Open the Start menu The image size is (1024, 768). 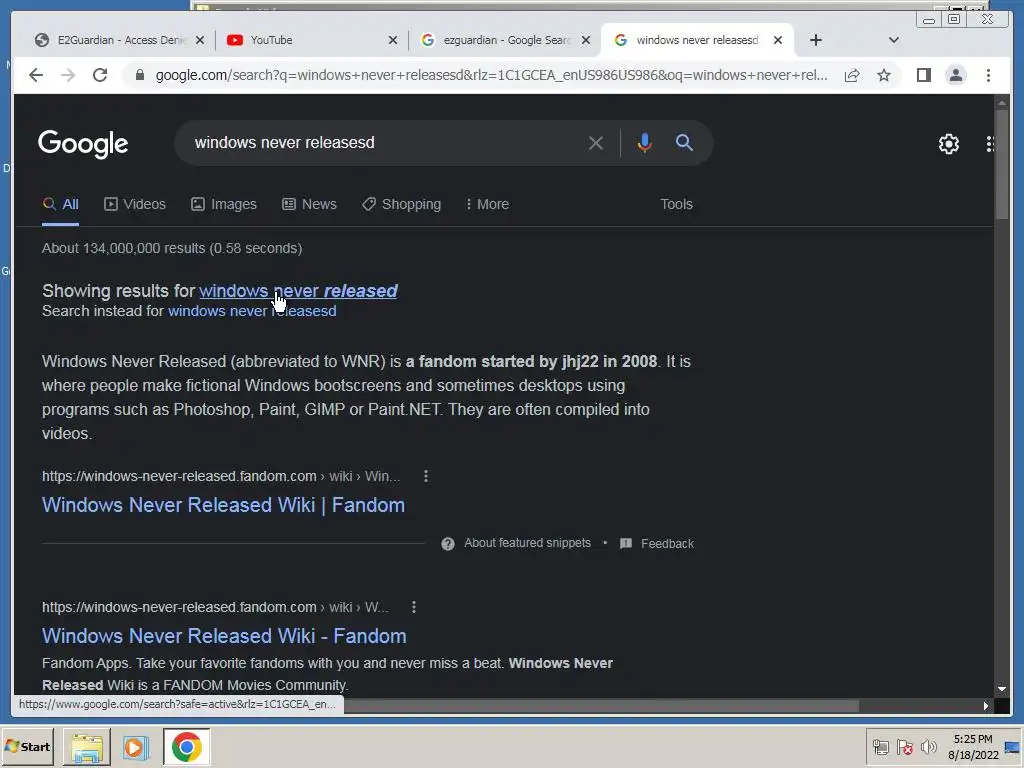27,746
